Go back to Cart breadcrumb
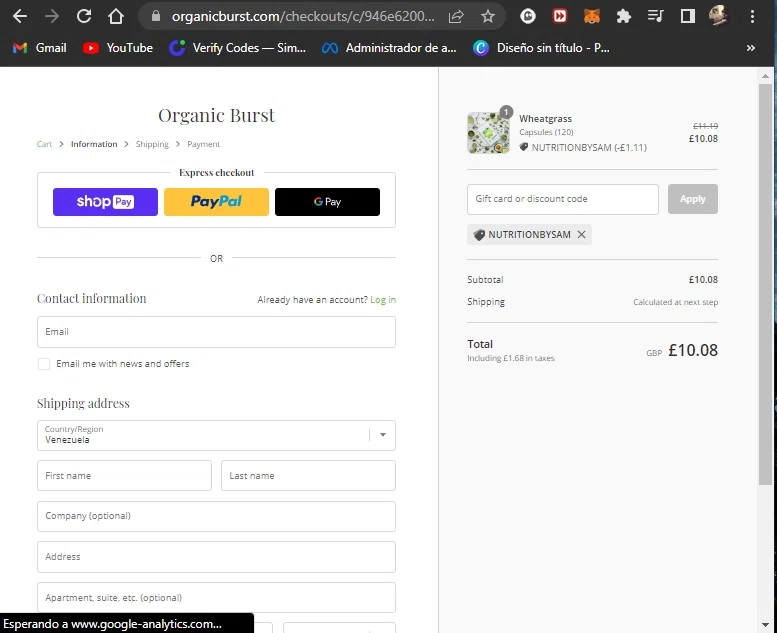Image resolution: width=777 pixels, height=633 pixels. coord(44,144)
